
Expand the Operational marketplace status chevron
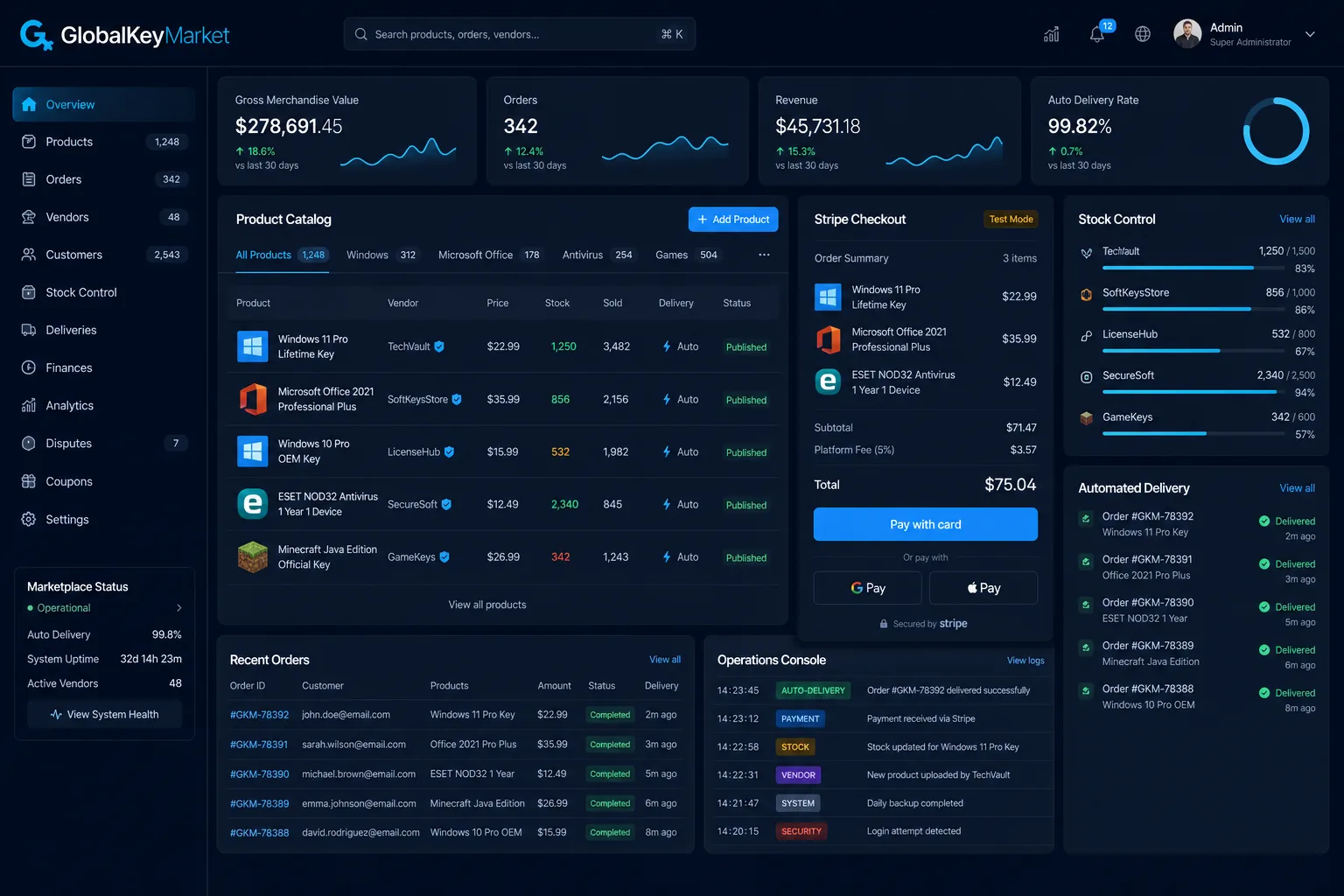click(x=179, y=608)
